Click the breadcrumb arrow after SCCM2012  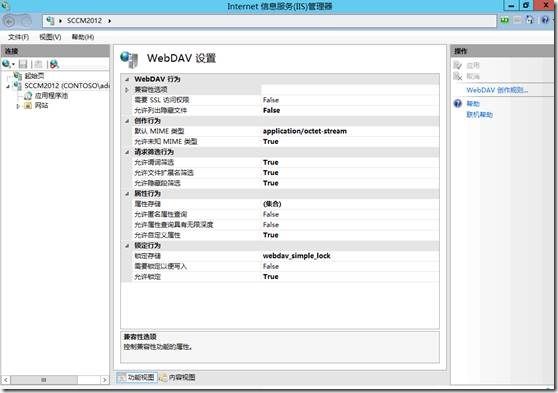110,21
